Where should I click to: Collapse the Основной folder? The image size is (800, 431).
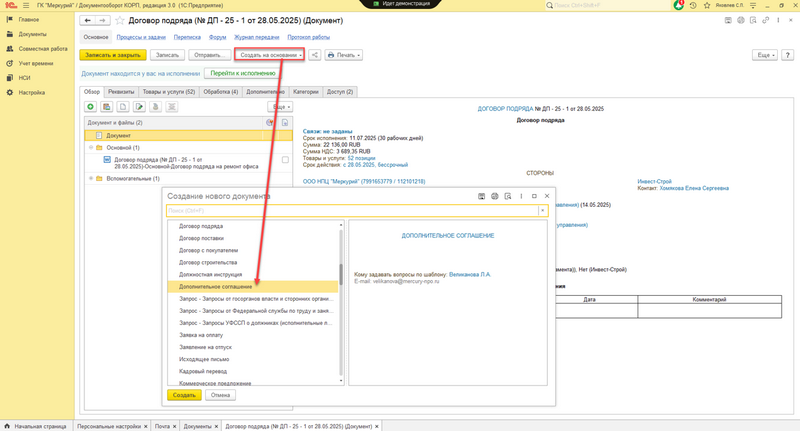[x=90, y=147]
